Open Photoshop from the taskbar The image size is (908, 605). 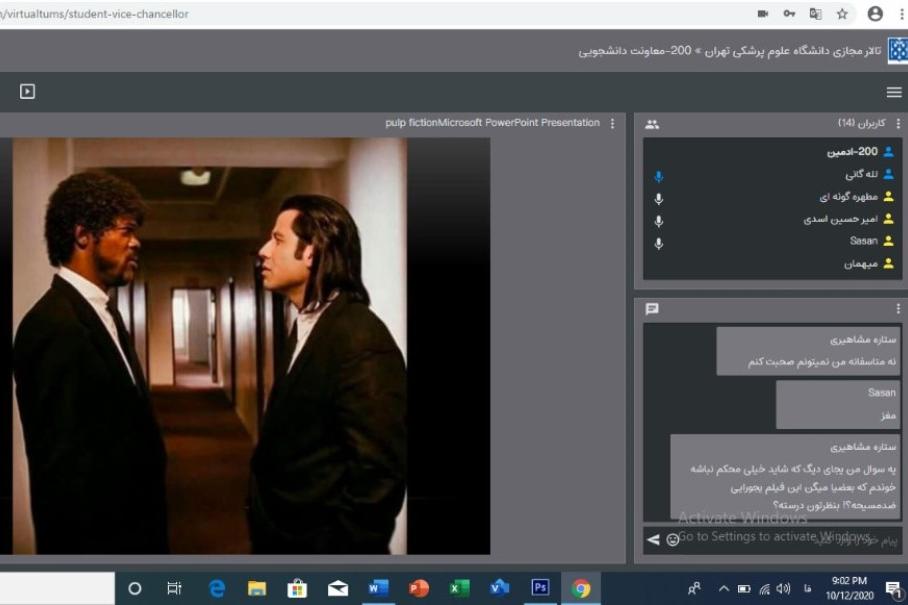pos(539,588)
